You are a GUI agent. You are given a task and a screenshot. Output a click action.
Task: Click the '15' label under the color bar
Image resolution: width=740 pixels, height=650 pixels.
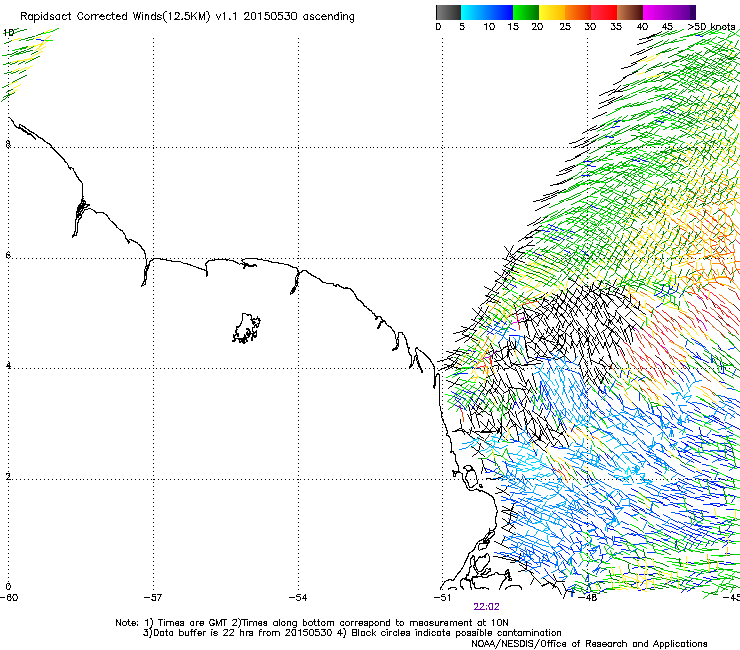(x=513, y=27)
